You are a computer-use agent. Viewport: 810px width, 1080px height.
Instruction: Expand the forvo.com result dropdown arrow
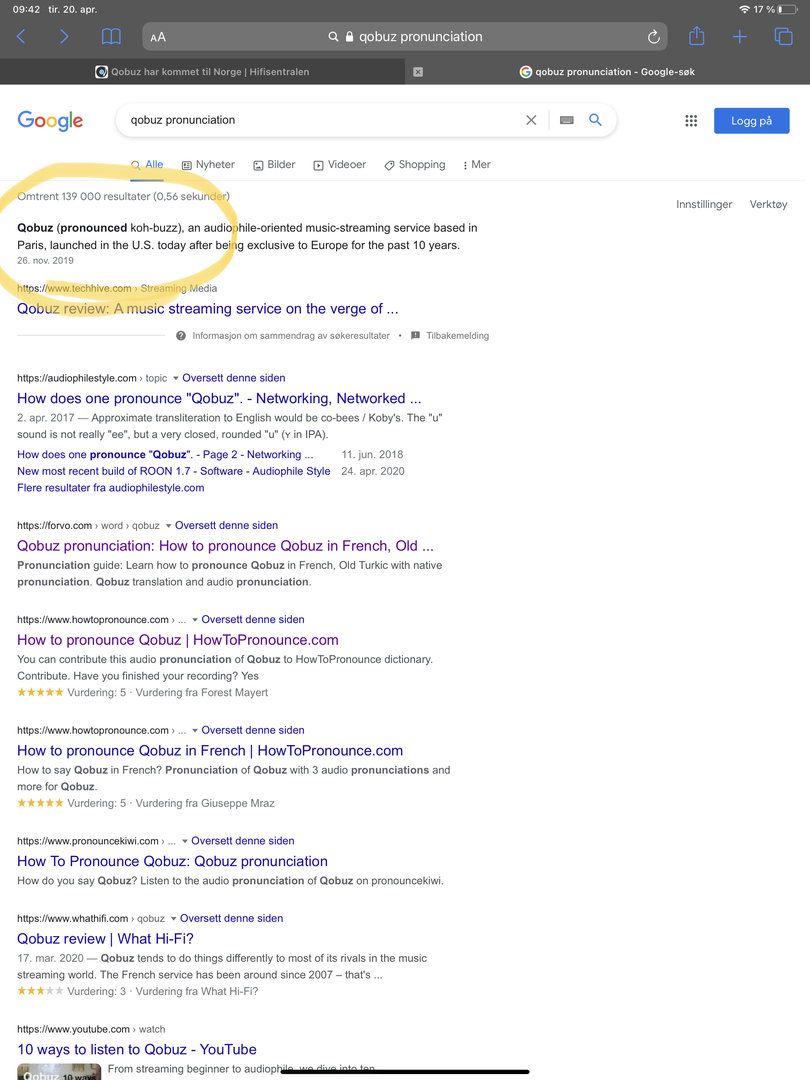(168, 526)
